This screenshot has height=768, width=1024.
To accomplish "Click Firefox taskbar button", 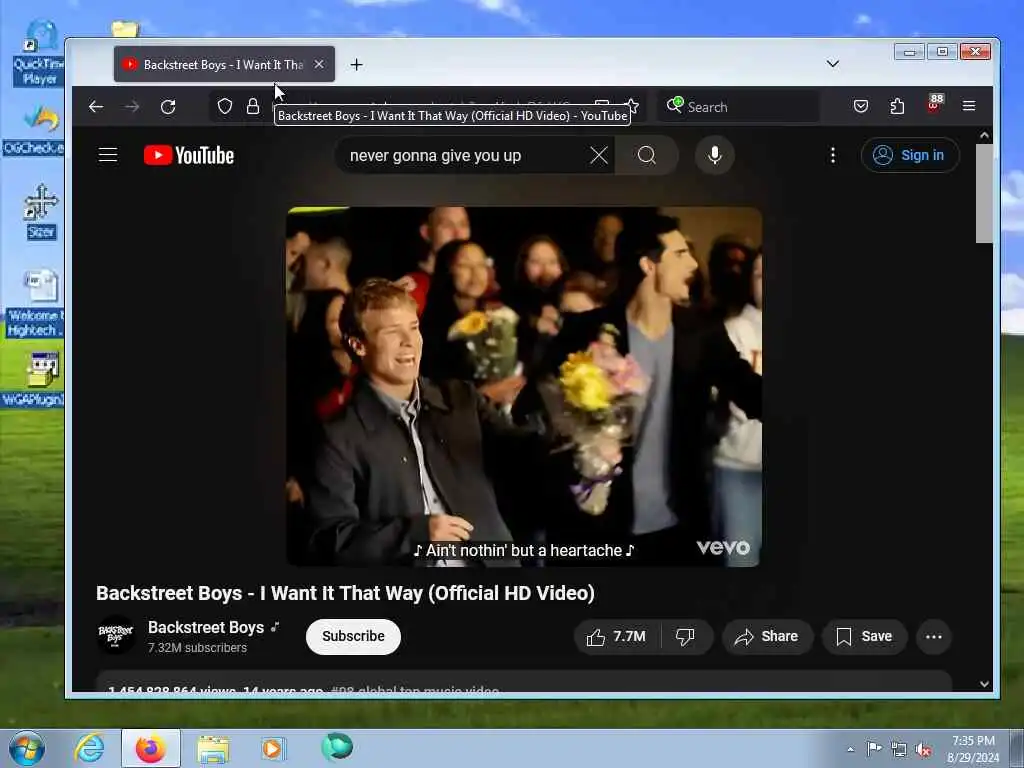I will point(151,748).
